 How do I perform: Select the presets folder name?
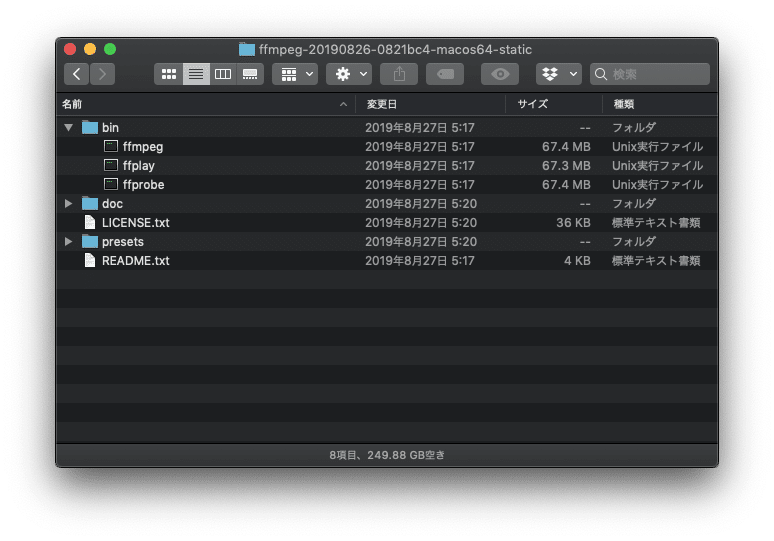point(123,242)
